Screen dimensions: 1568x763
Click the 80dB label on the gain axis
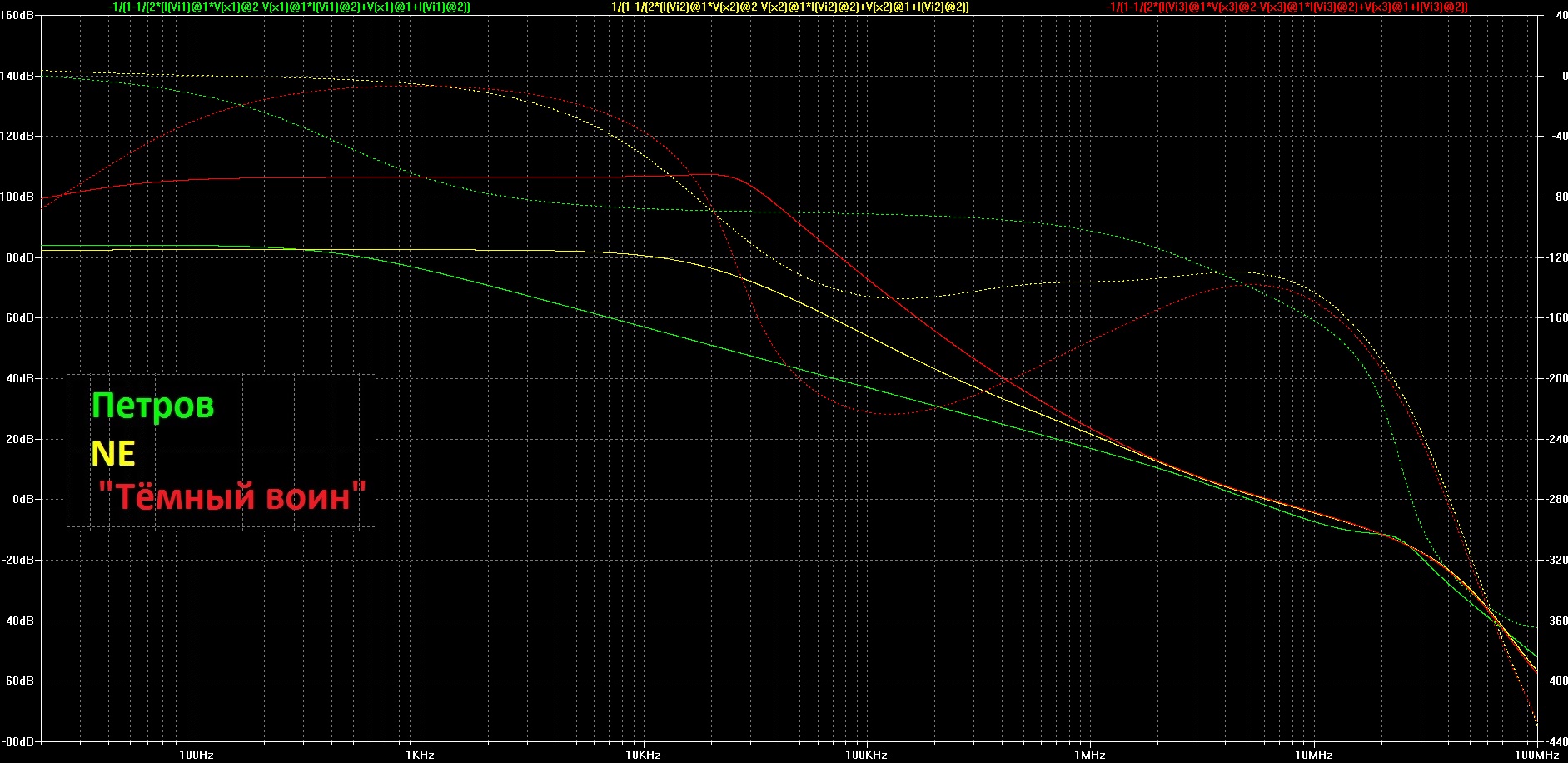point(20,257)
